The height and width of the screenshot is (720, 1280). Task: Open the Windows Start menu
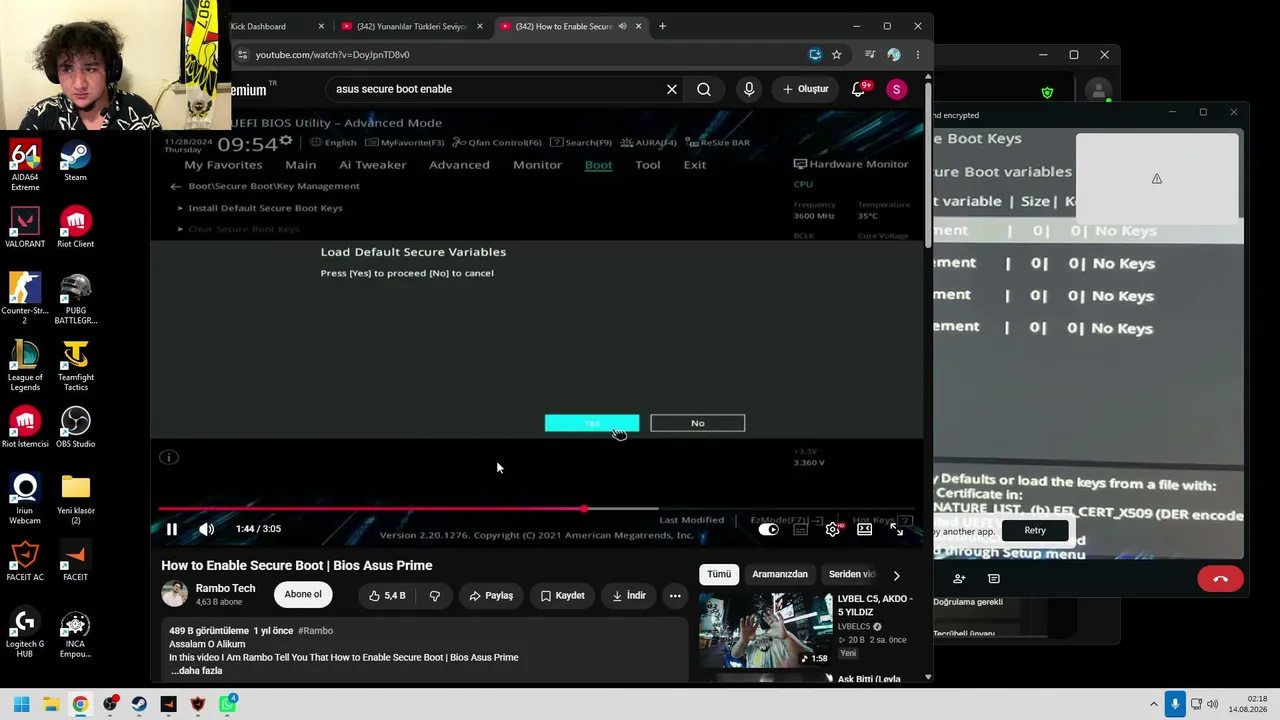tap(21, 704)
